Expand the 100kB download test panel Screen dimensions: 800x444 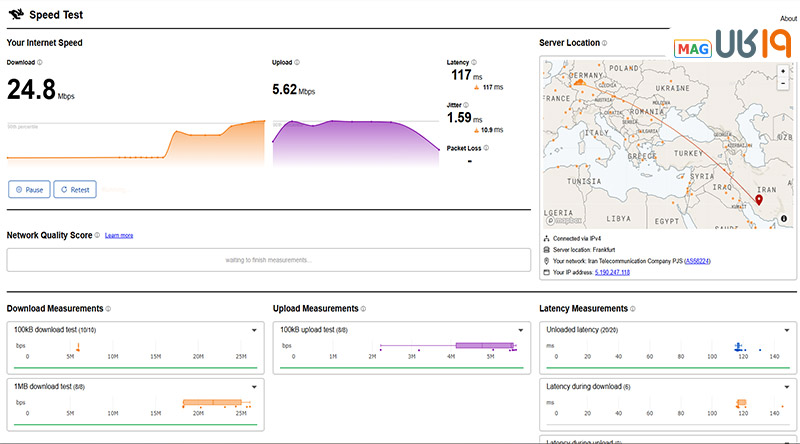point(254,330)
